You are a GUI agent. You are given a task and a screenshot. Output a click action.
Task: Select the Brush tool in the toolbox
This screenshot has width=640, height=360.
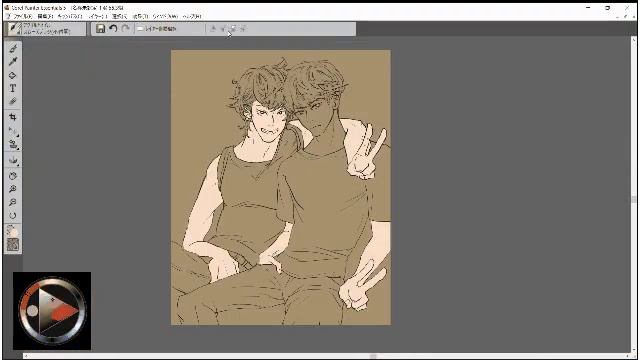(x=13, y=49)
